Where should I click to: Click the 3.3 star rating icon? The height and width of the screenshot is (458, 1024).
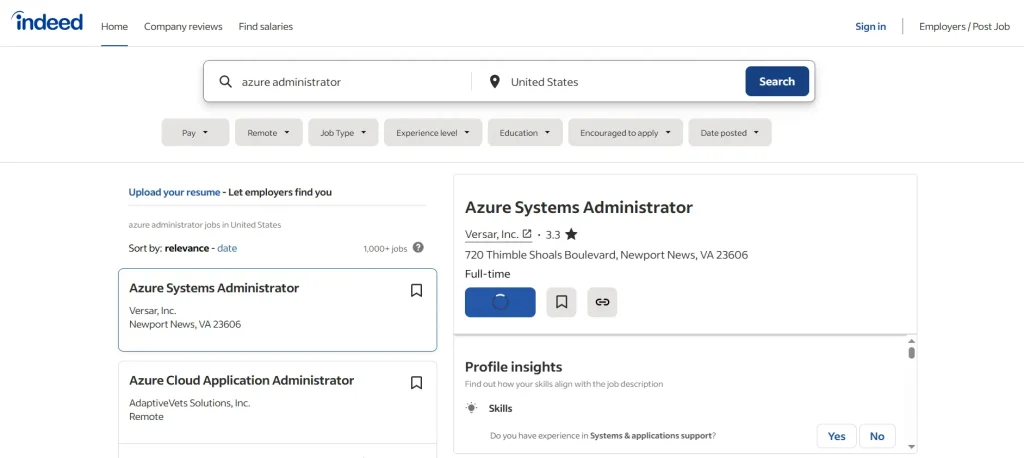[x=571, y=234]
